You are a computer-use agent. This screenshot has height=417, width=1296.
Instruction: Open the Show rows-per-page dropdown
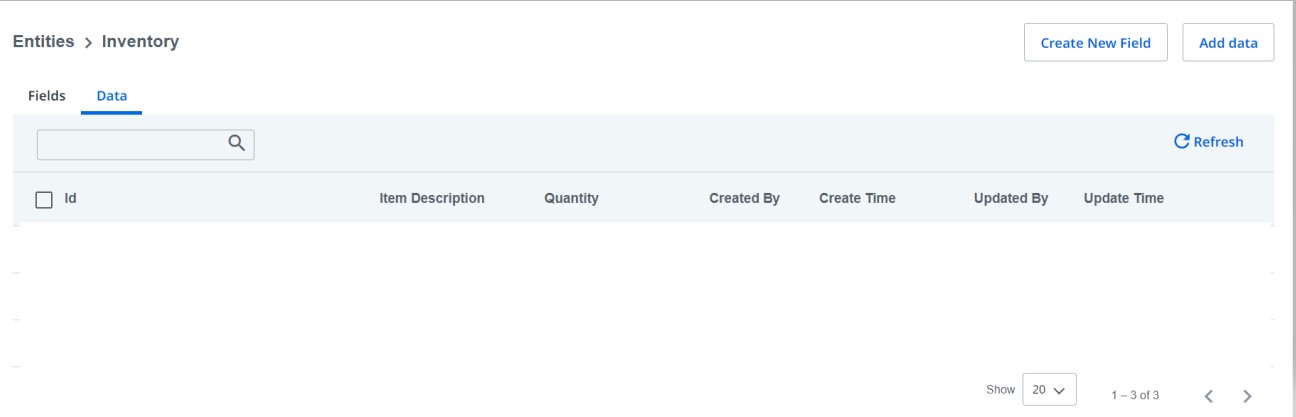click(x=1049, y=390)
